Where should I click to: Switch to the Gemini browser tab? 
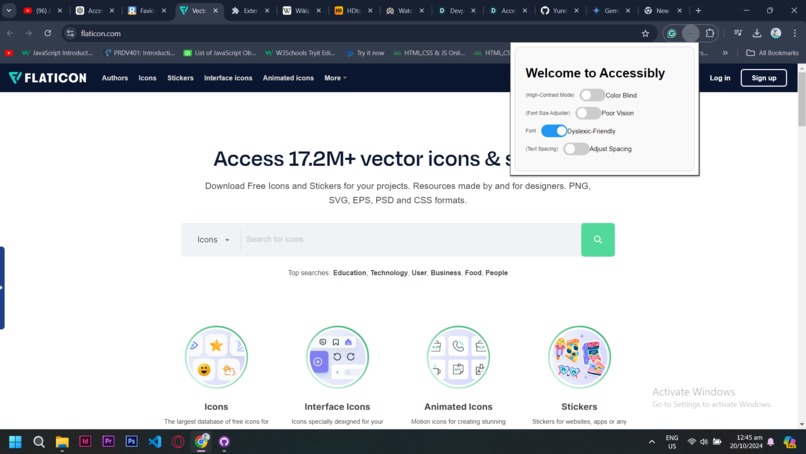point(610,10)
